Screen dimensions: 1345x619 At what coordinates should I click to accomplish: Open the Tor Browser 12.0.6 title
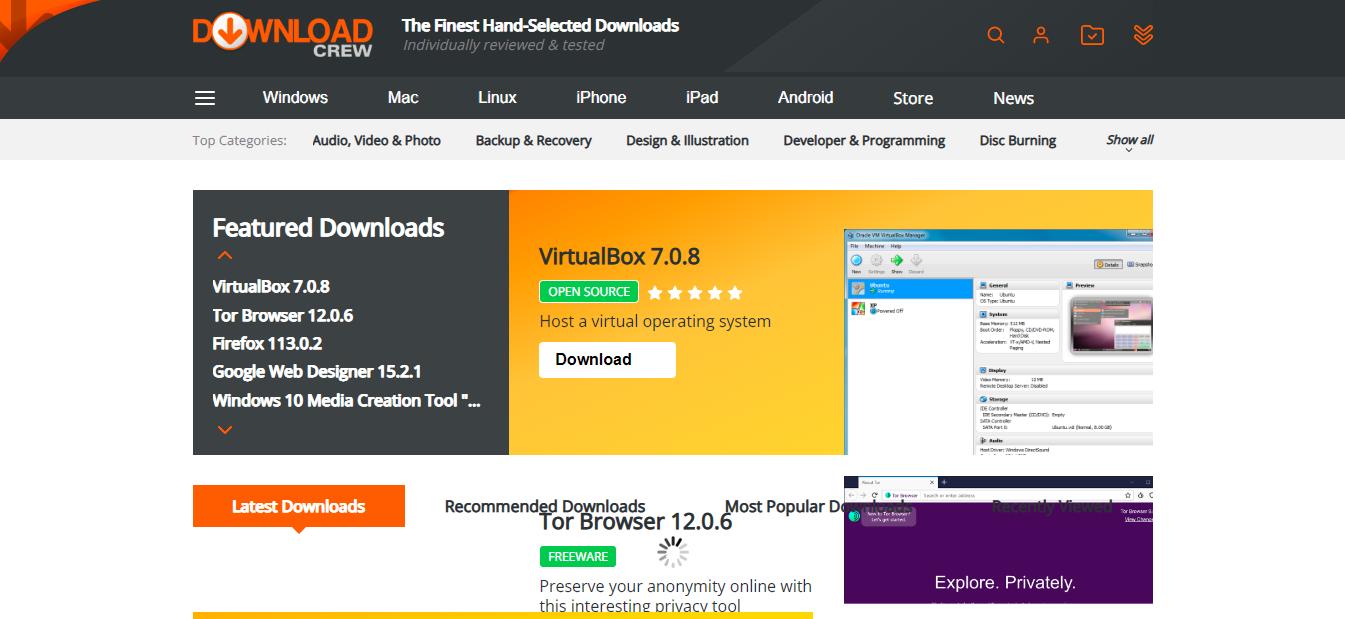[x=636, y=522]
